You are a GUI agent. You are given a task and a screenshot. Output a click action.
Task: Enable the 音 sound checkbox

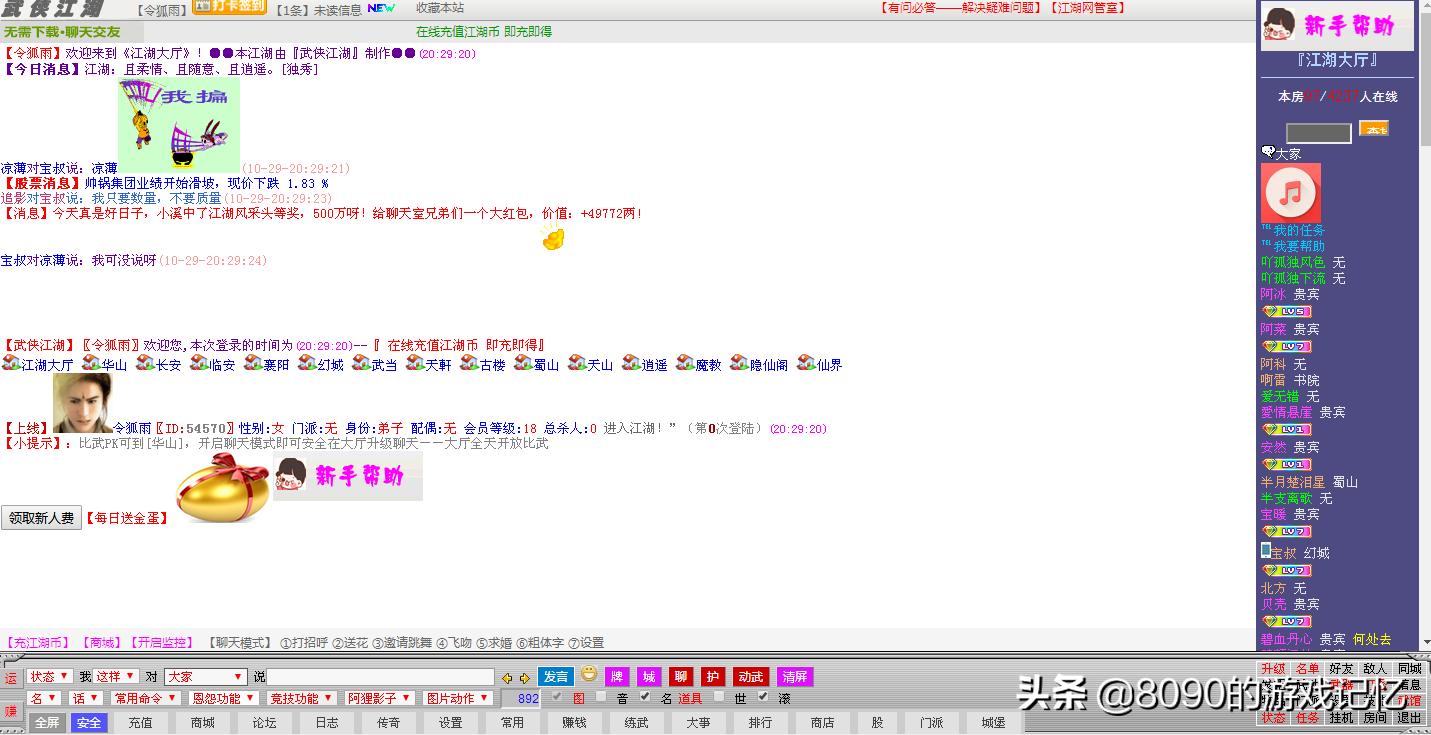tap(601, 697)
